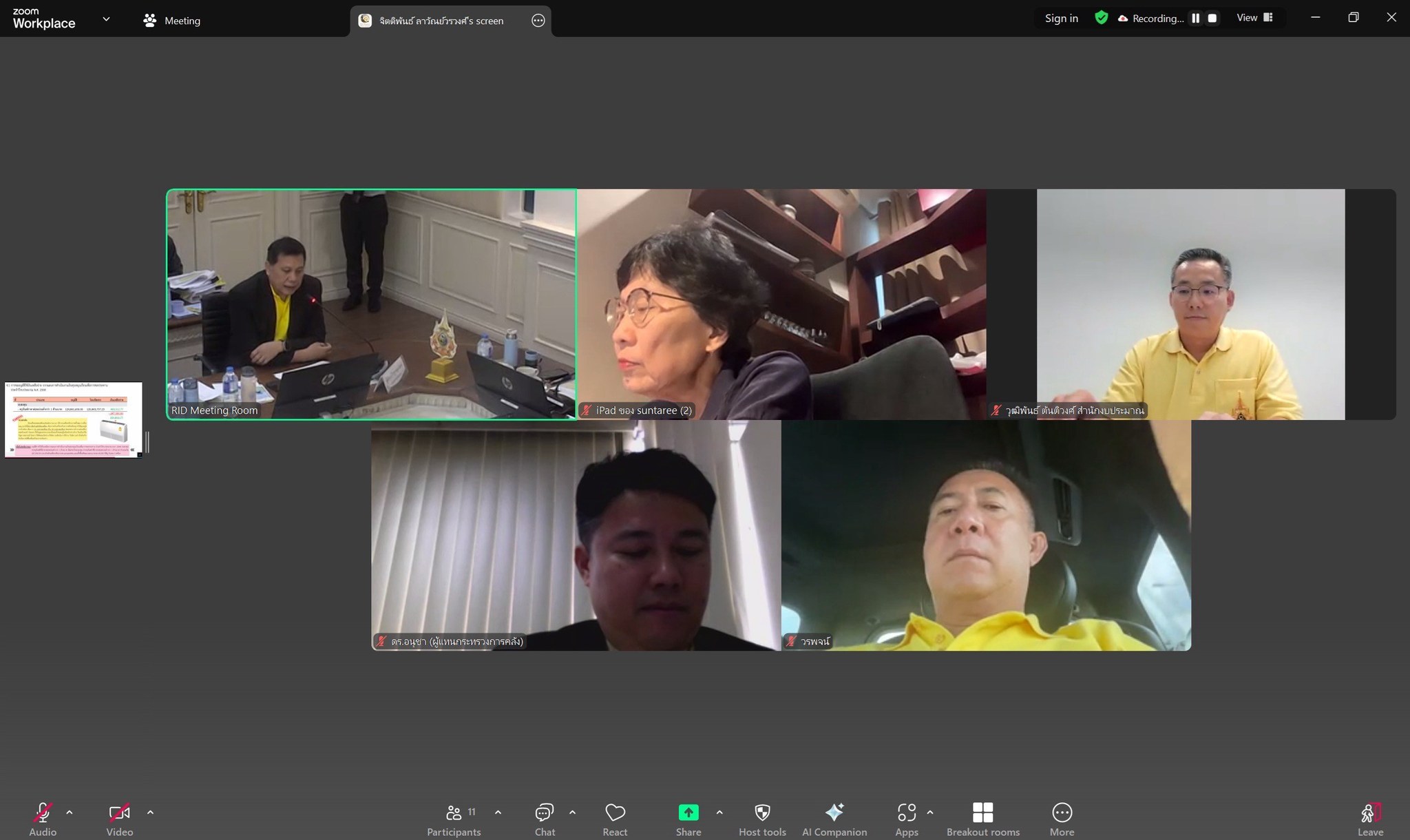Pause the cloud recording
The image size is (1410, 840).
click(1196, 19)
